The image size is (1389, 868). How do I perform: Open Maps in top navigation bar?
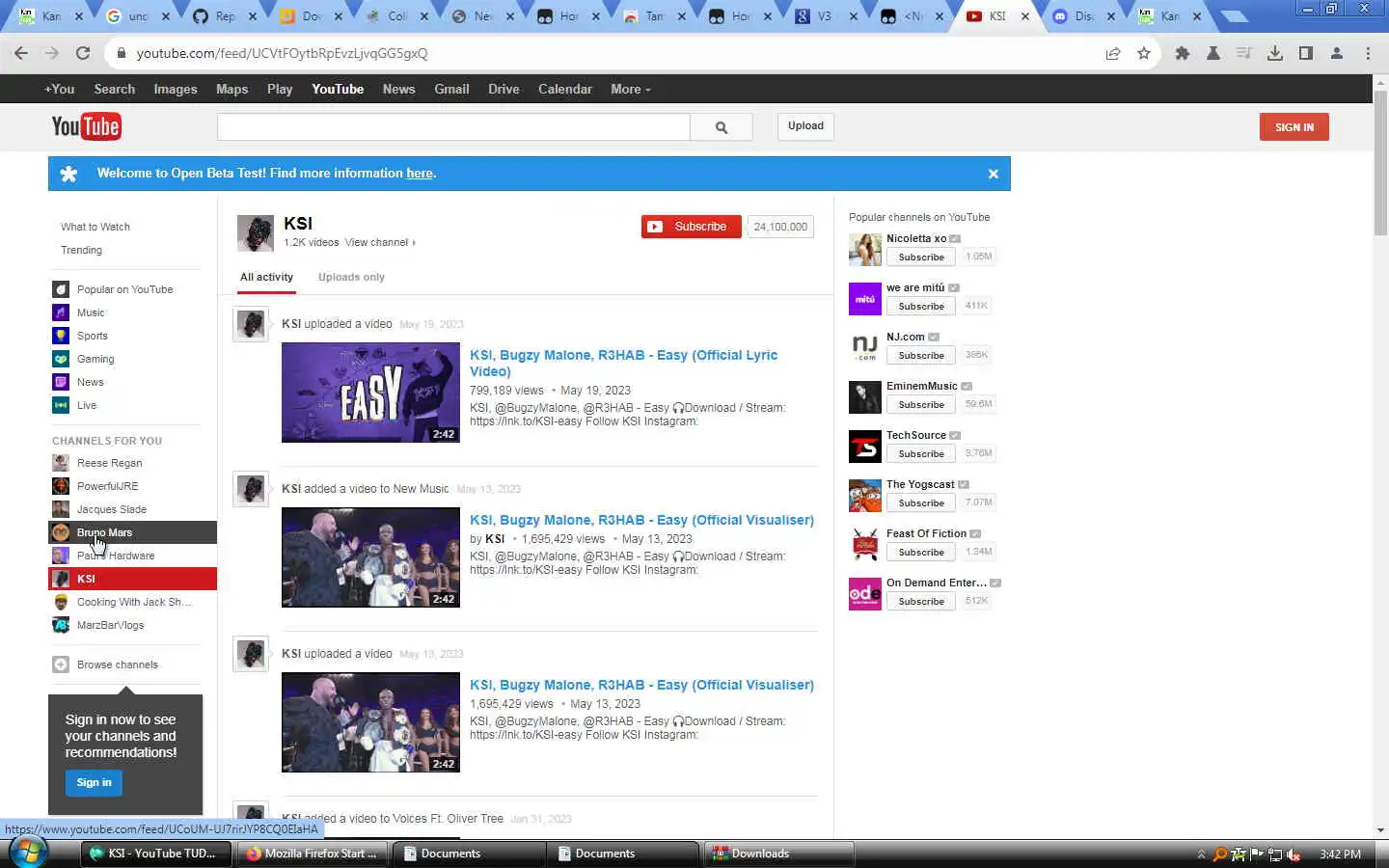click(x=231, y=89)
